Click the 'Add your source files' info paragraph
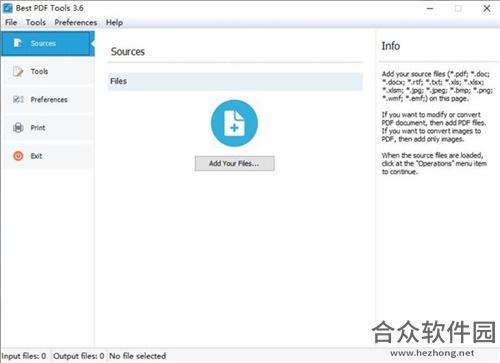Screen dimensions: 500x363 [437, 86]
